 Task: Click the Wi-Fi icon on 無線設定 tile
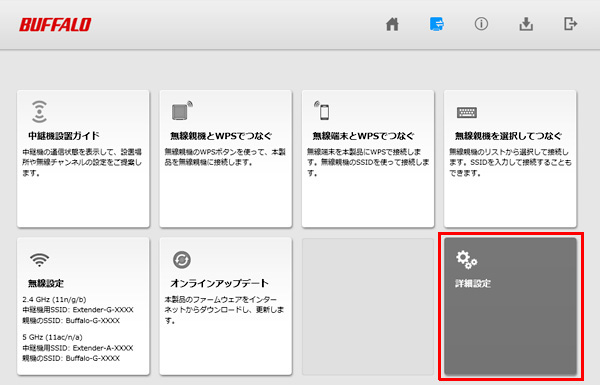39,259
